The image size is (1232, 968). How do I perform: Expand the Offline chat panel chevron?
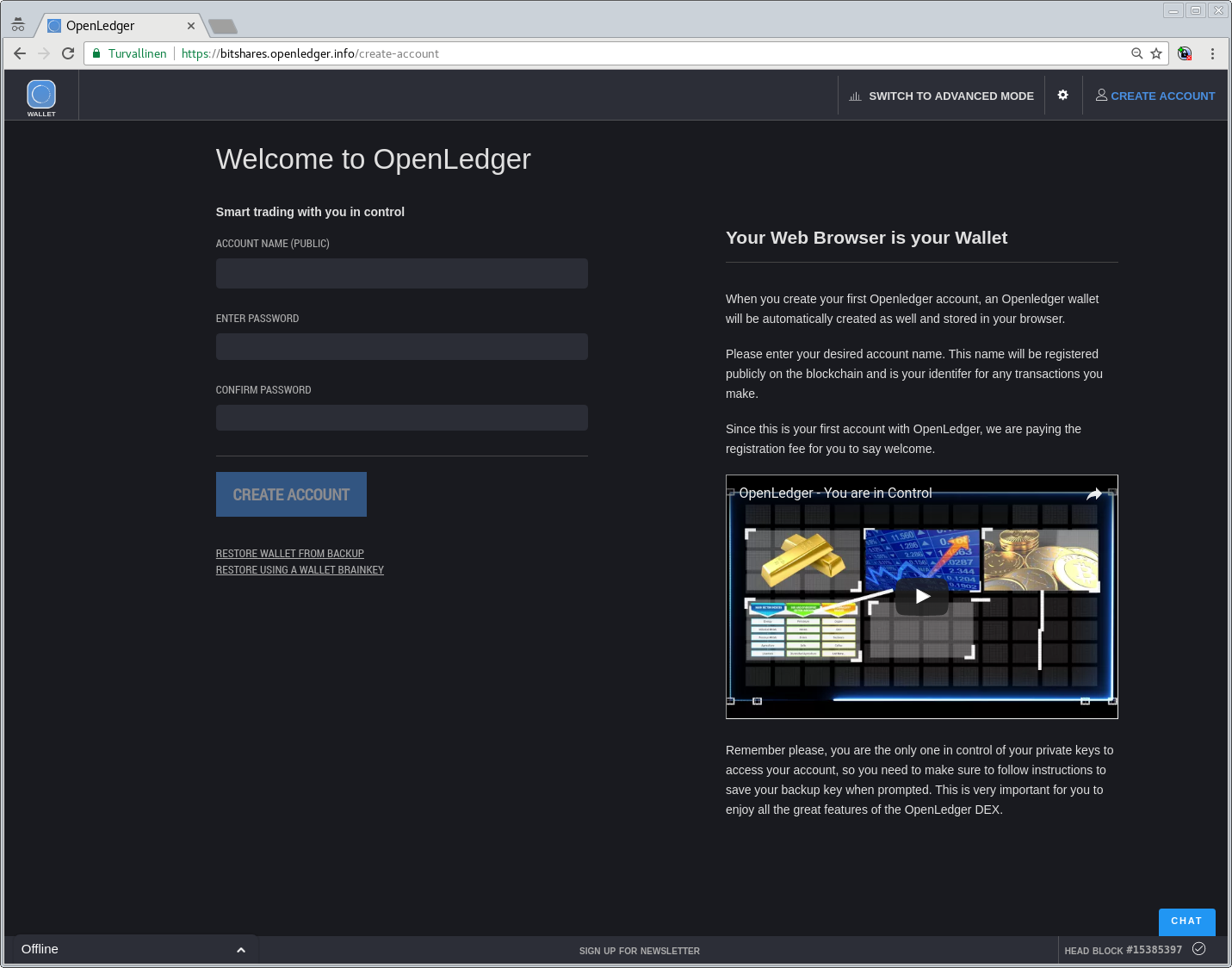[241, 950]
